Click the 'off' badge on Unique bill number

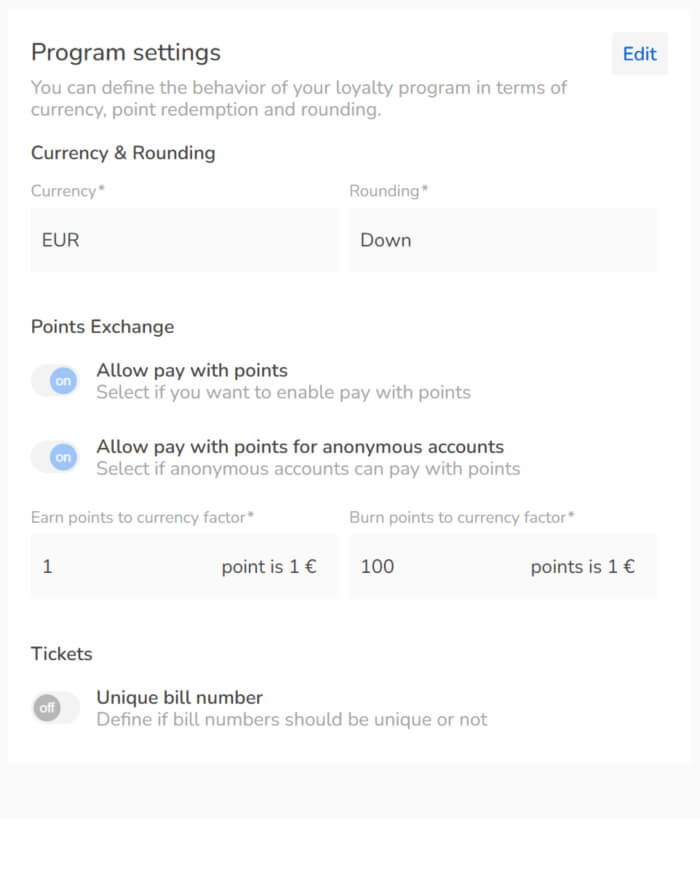click(x=47, y=707)
